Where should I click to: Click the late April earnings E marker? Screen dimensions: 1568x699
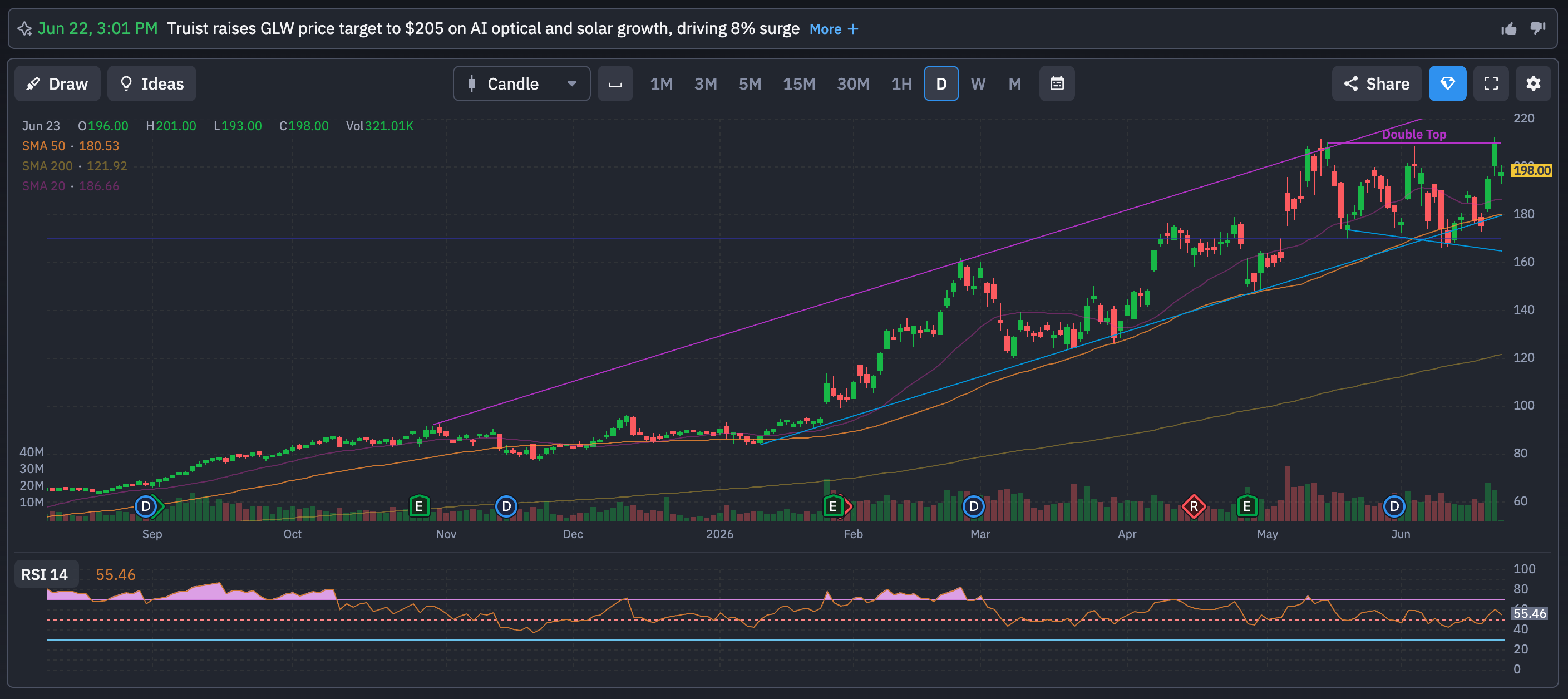coord(1246,506)
